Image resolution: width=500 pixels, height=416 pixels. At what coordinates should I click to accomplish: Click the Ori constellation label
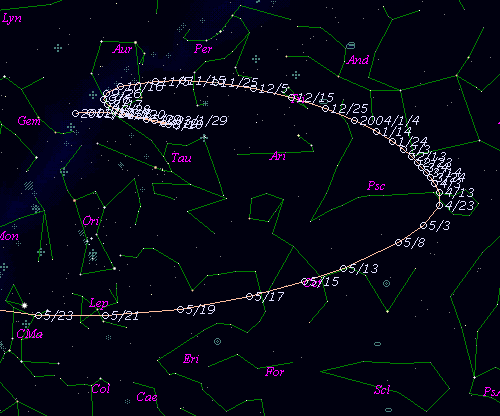pyautogui.click(x=91, y=221)
